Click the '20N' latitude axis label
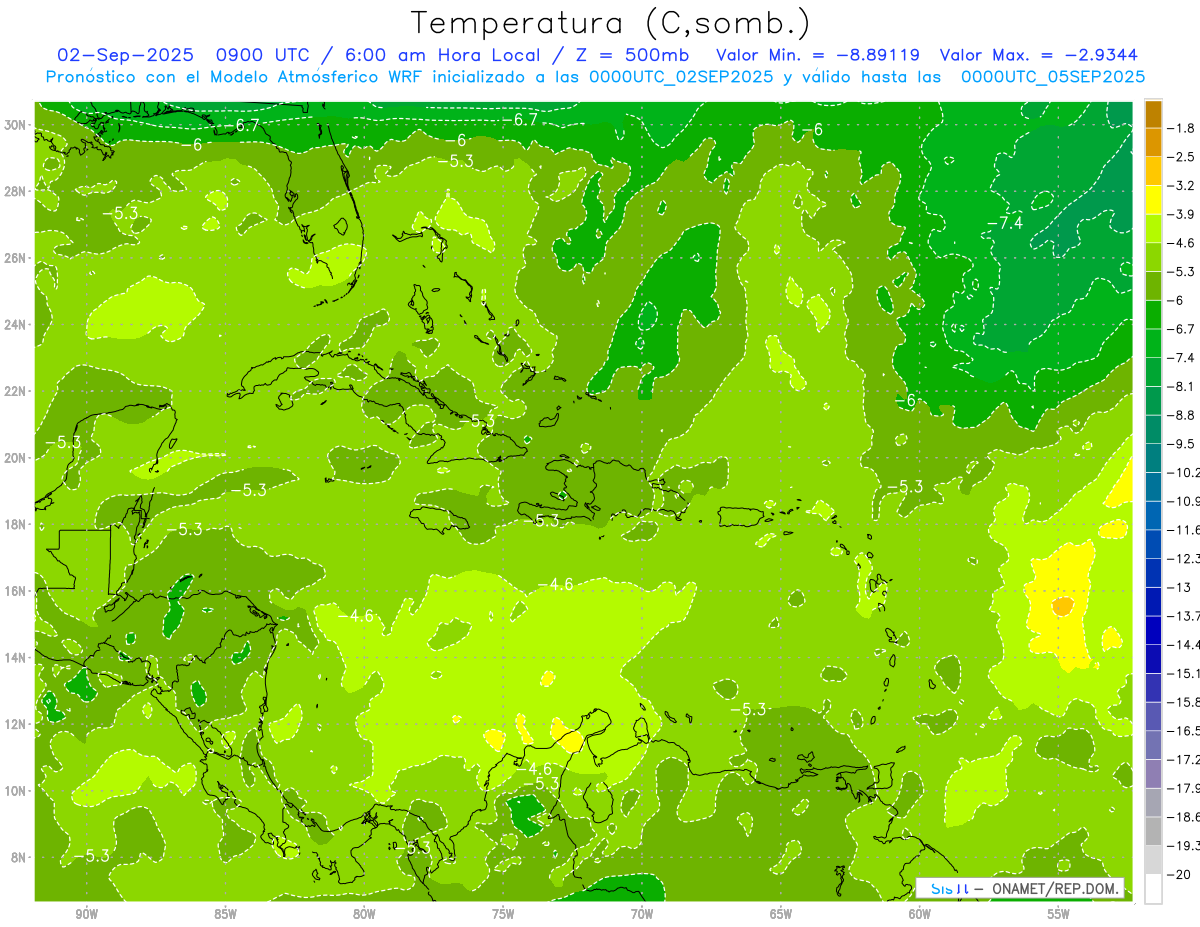 (x=16, y=458)
